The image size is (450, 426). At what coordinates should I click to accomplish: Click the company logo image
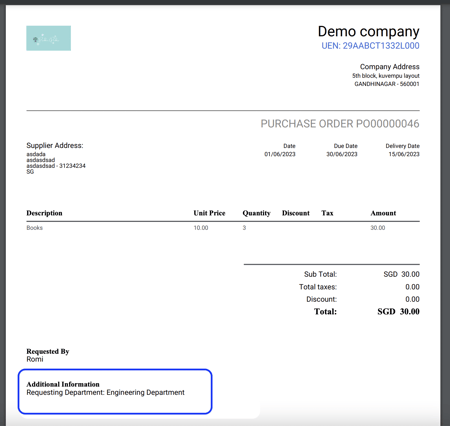point(48,38)
